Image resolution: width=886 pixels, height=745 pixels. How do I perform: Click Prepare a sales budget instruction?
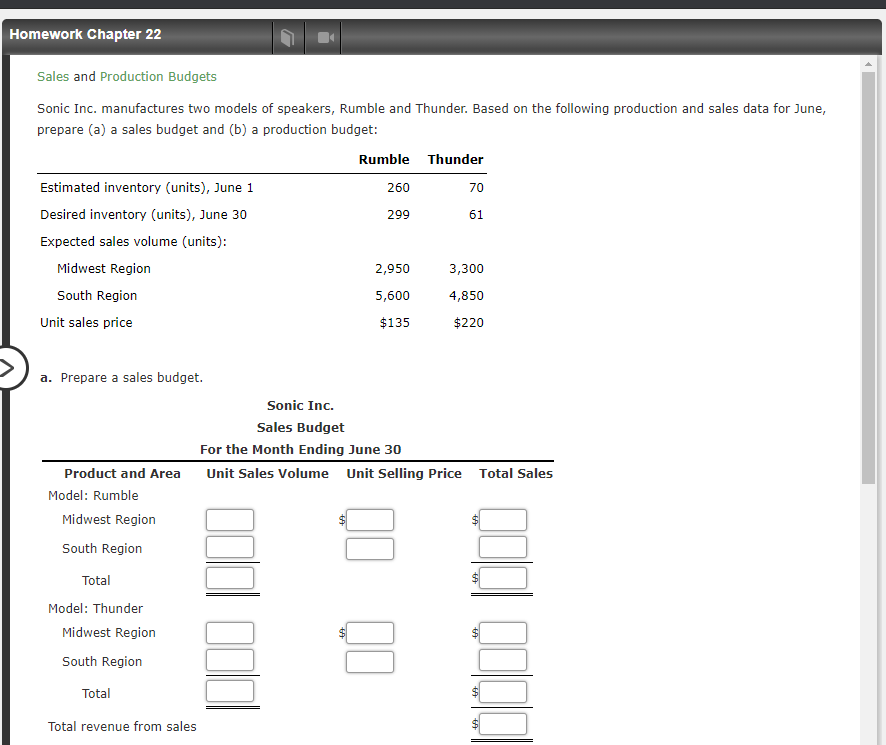pos(132,378)
